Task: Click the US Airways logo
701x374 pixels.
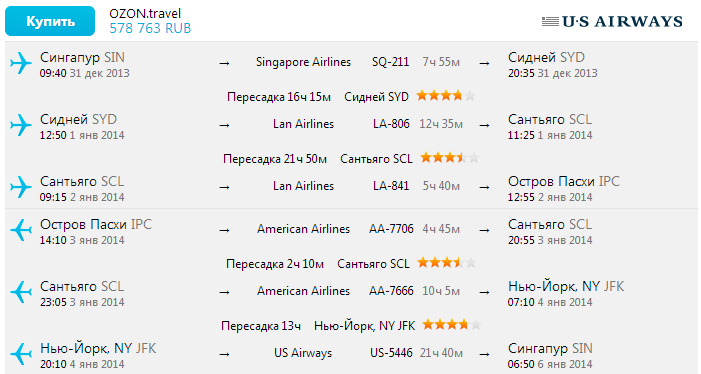Action: pyautogui.click(x=612, y=21)
